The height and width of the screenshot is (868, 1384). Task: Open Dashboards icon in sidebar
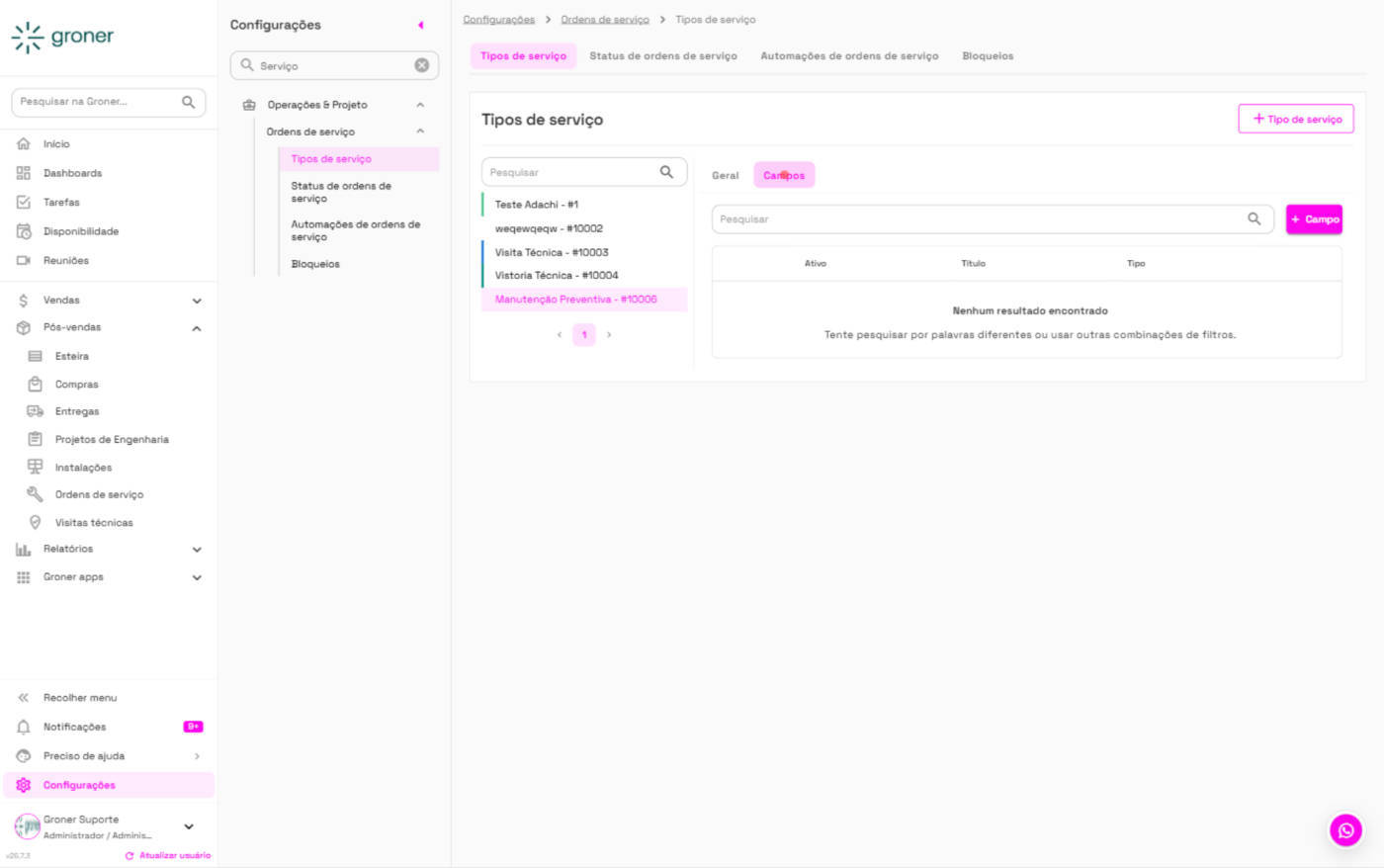click(24, 173)
